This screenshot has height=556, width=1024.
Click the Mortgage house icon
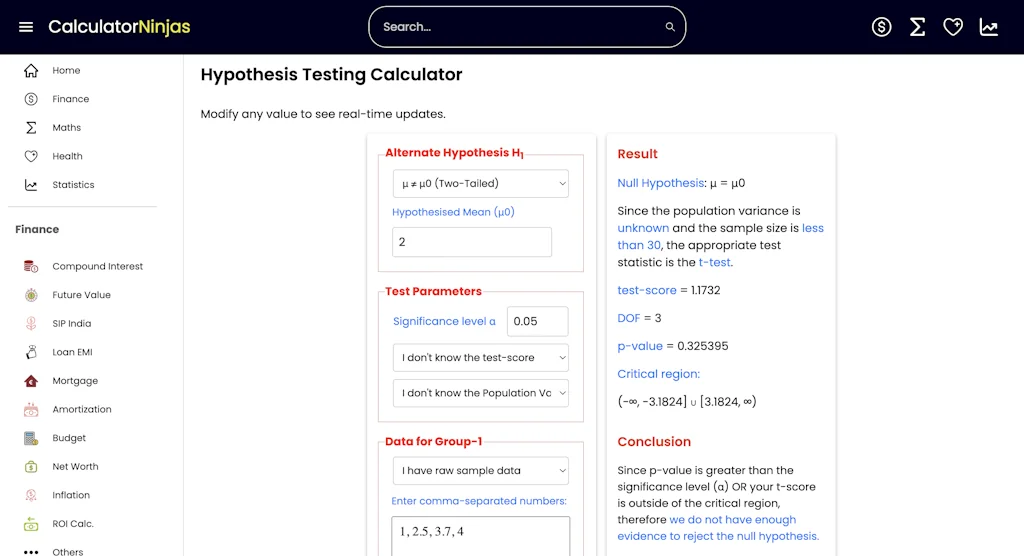point(31,381)
